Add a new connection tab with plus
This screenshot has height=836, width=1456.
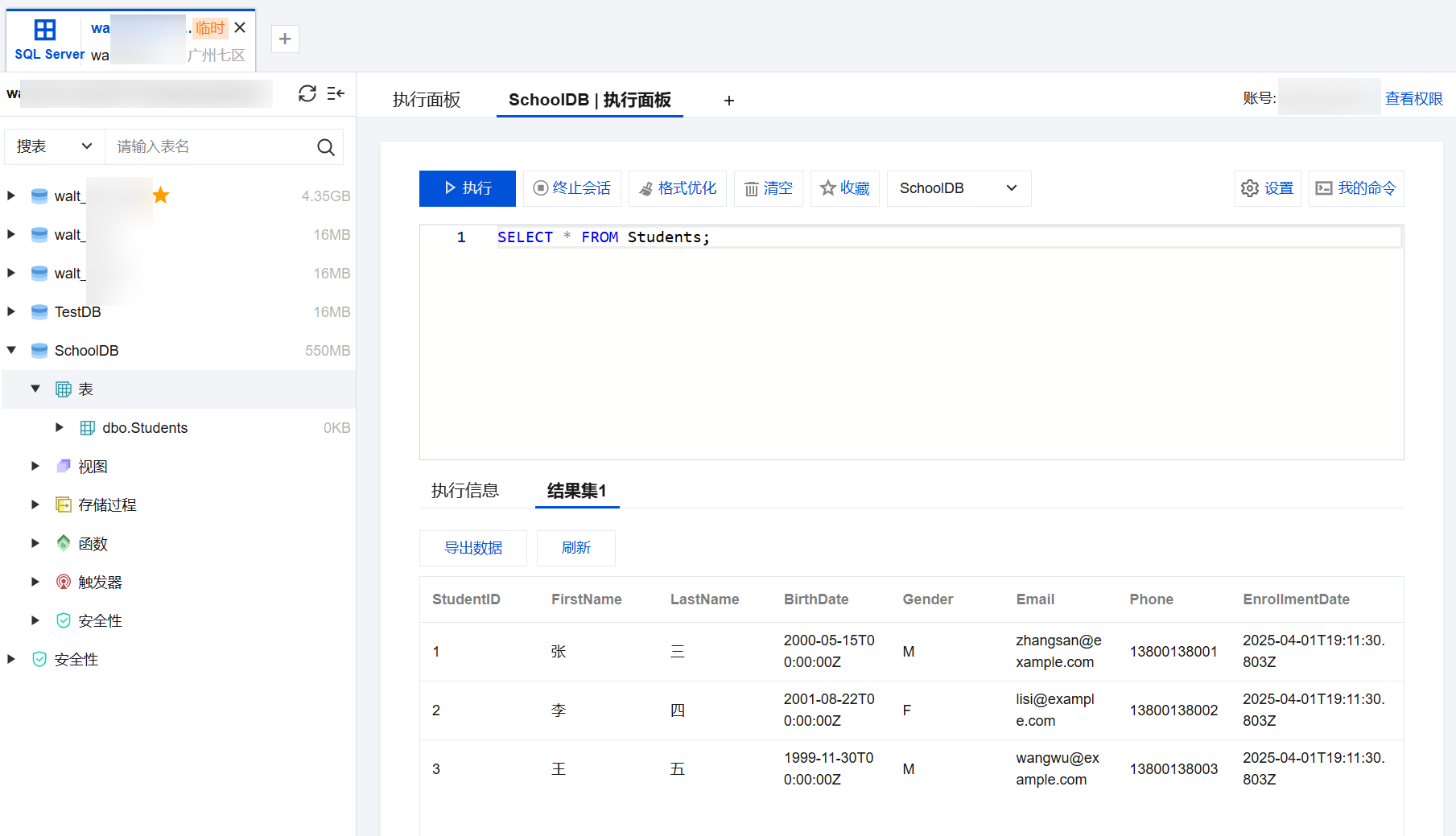coord(285,39)
